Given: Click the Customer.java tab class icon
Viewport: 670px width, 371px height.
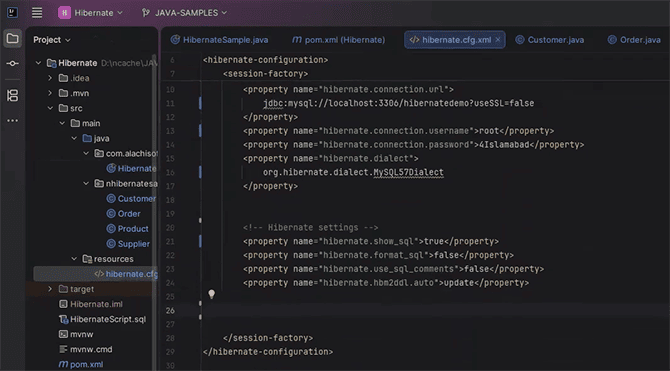Looking at the screenshot, I should click(520, 40).
